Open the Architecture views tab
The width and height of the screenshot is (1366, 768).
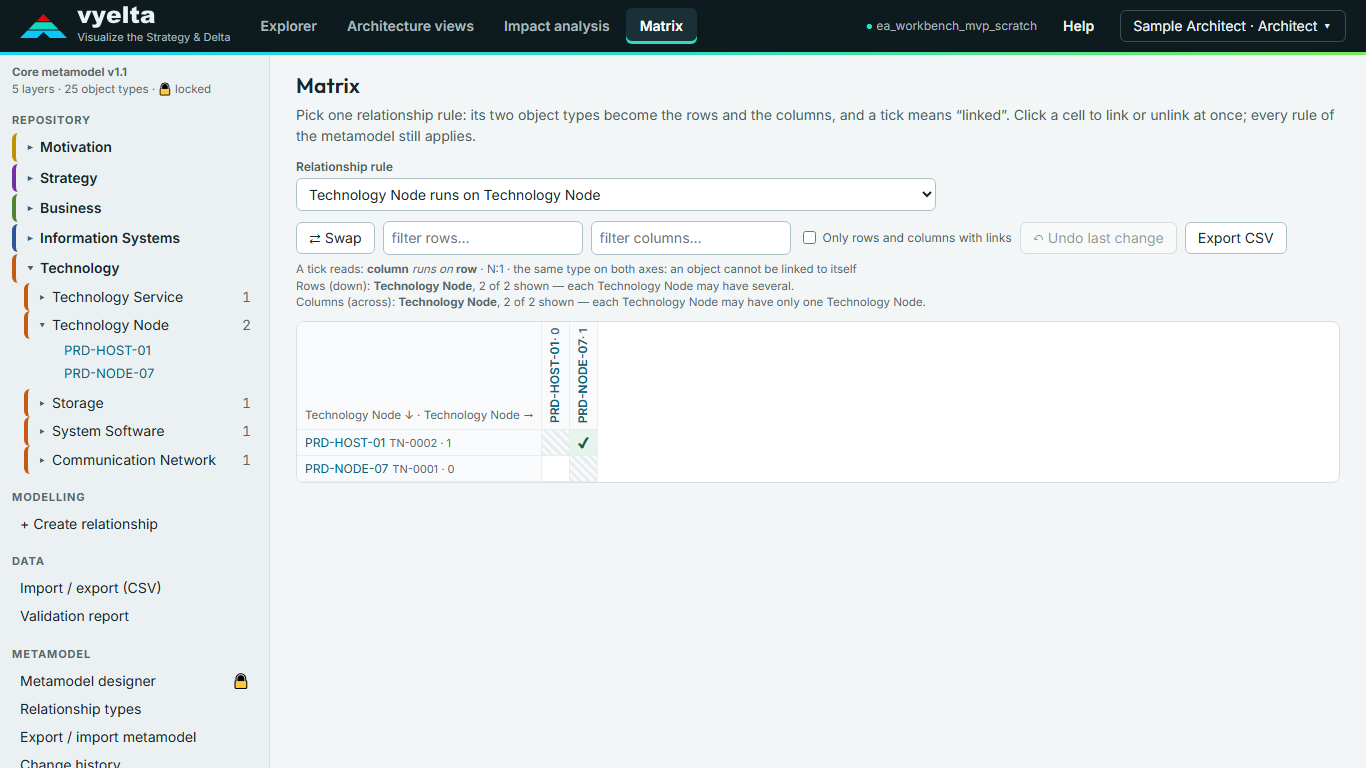(411, 26)
